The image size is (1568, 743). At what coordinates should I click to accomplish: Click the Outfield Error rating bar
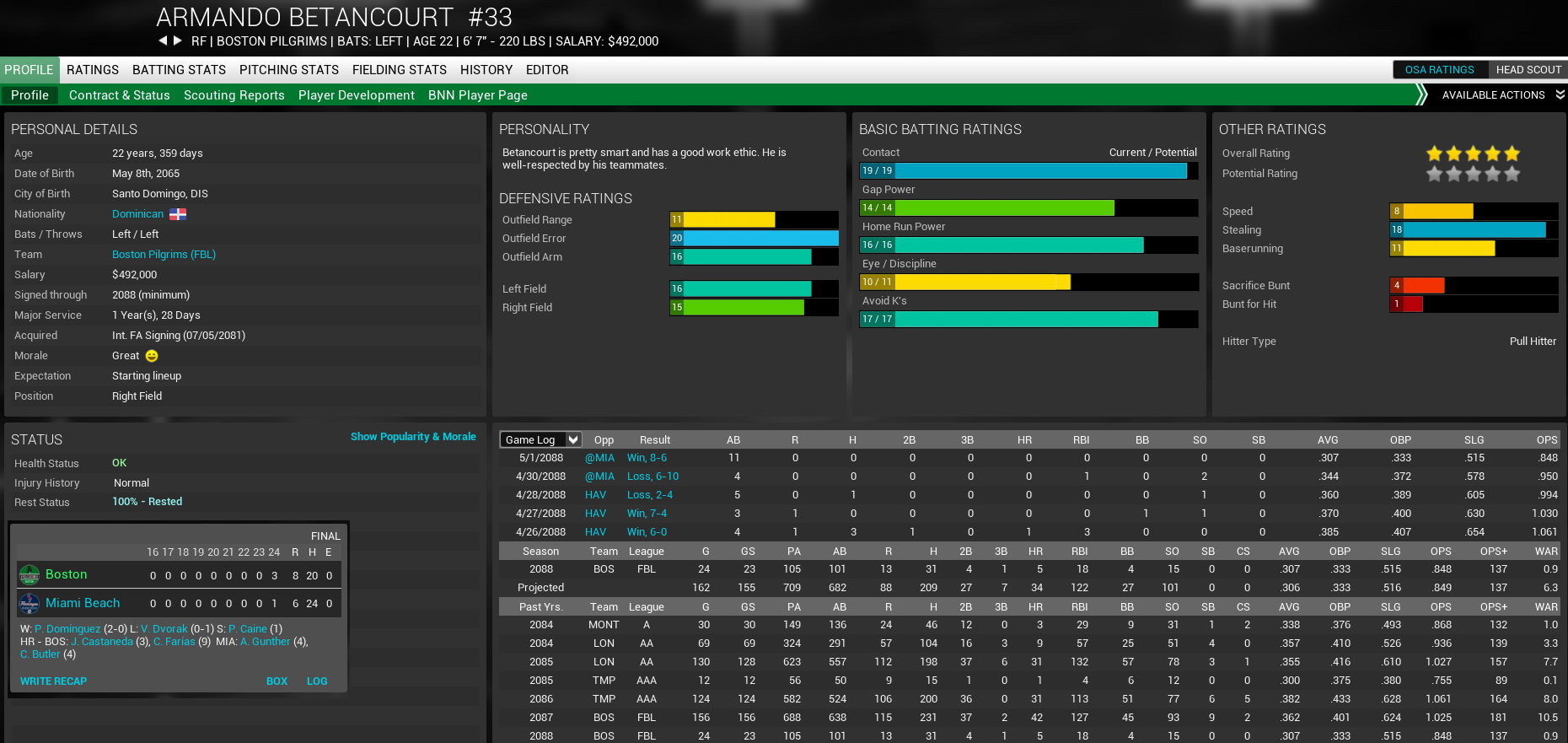point(754,238)
